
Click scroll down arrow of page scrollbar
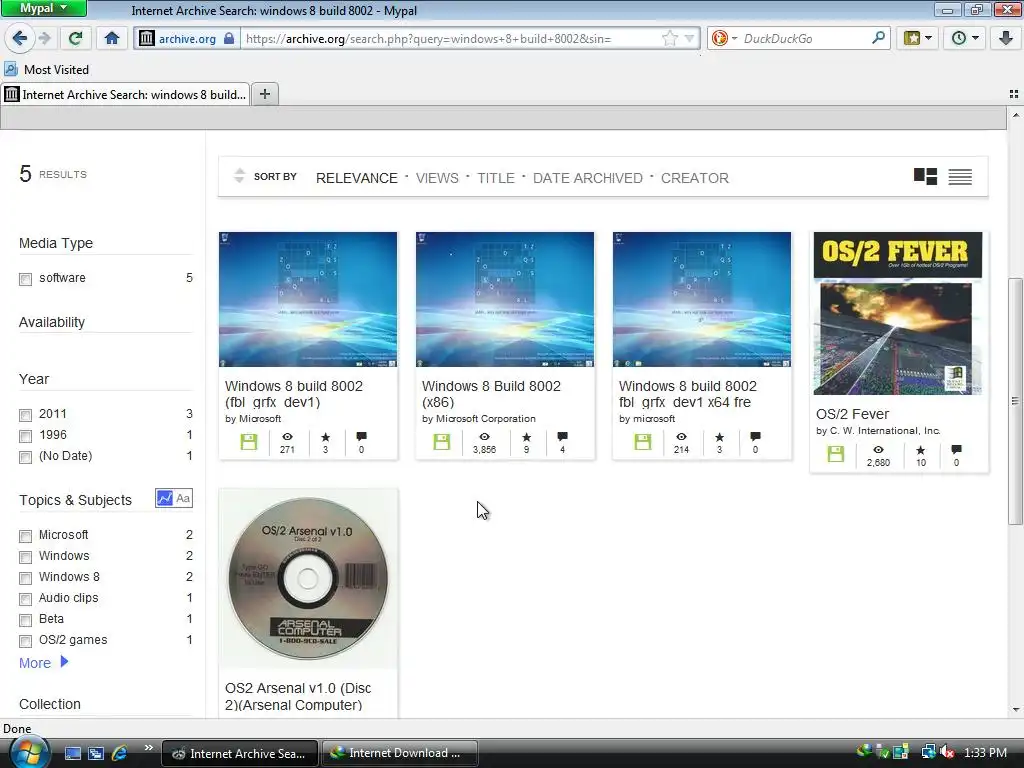click(1015, 709)
